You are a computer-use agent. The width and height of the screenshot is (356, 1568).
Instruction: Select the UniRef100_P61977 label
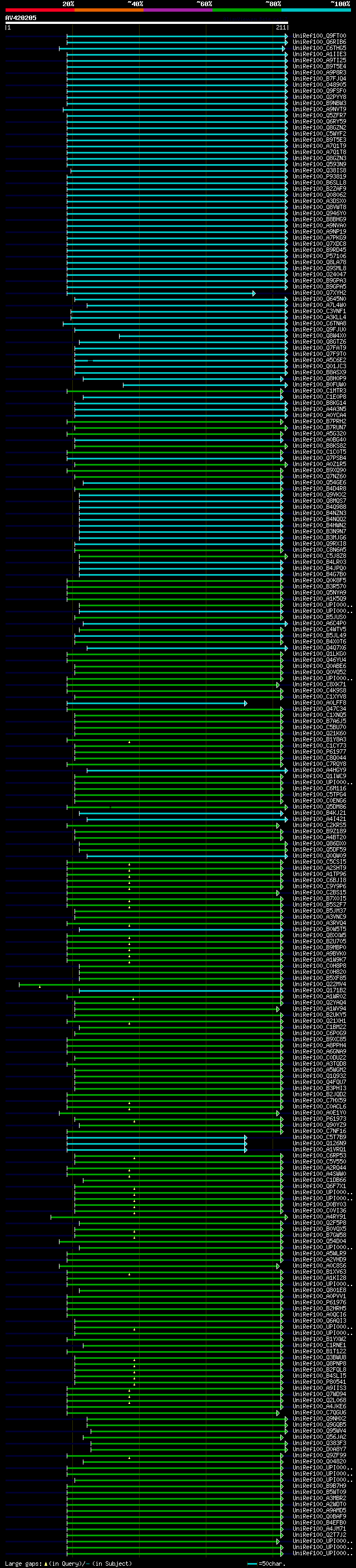[319, 752]
